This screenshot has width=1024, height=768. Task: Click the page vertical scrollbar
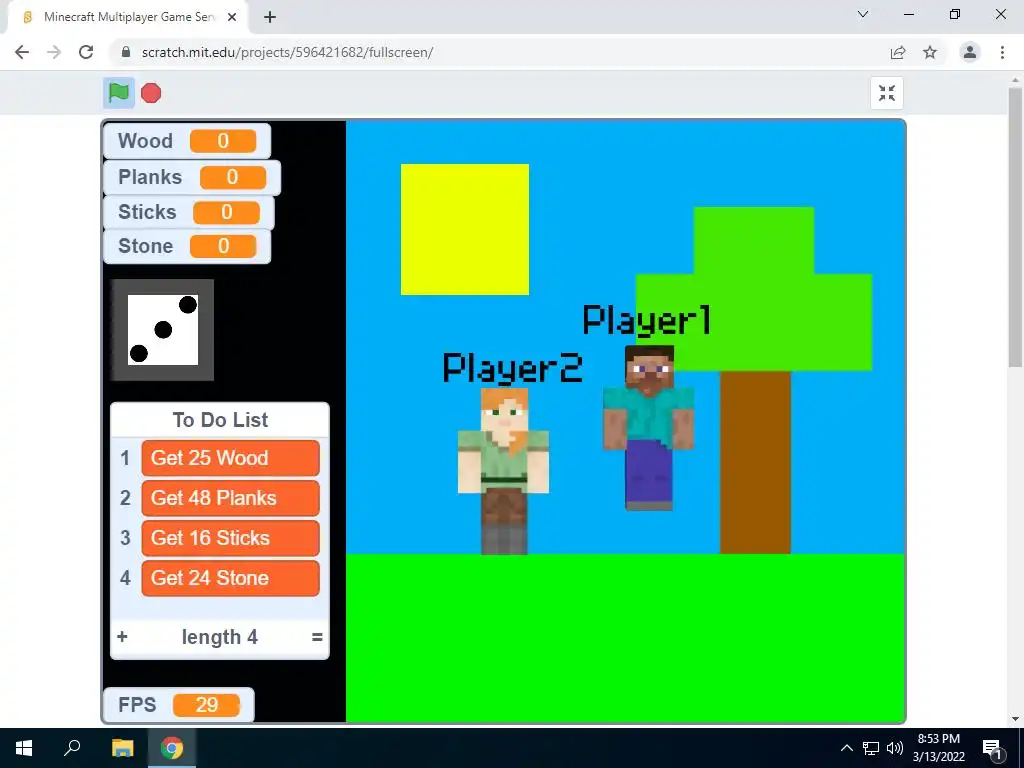pyautogui.click(x=1016, y=229)
